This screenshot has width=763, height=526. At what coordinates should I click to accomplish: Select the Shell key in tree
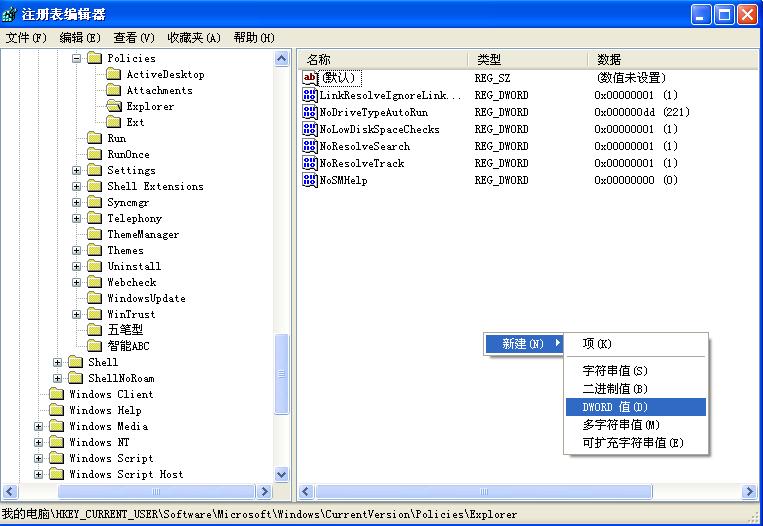pyautogui.click(x=103, y=362)
